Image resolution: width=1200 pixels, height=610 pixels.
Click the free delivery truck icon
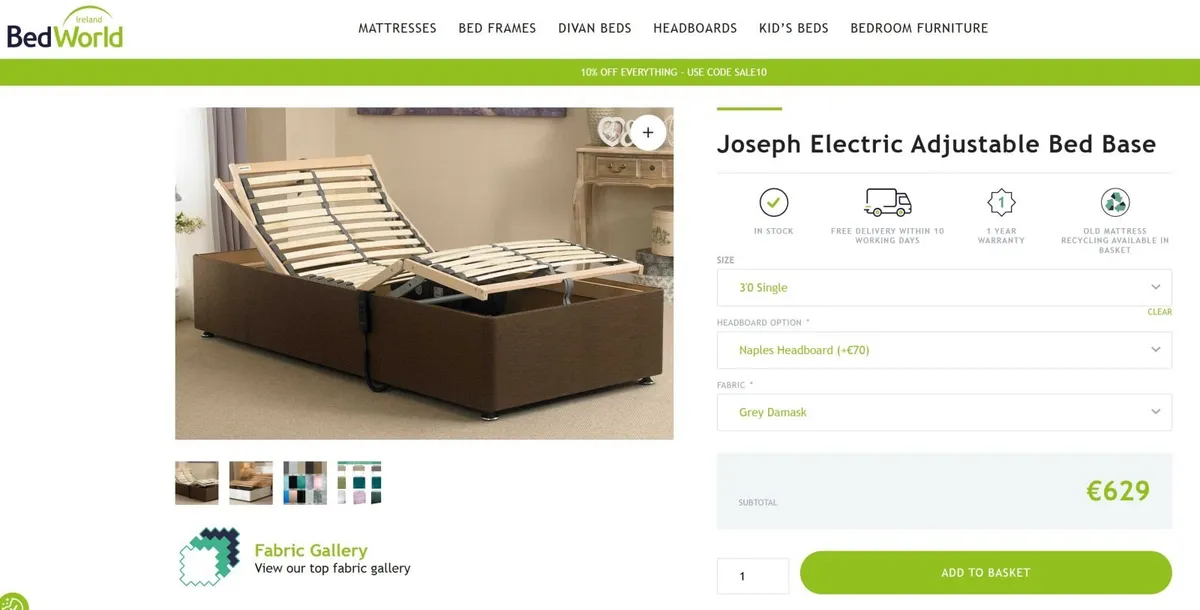[x=886, y=201]
